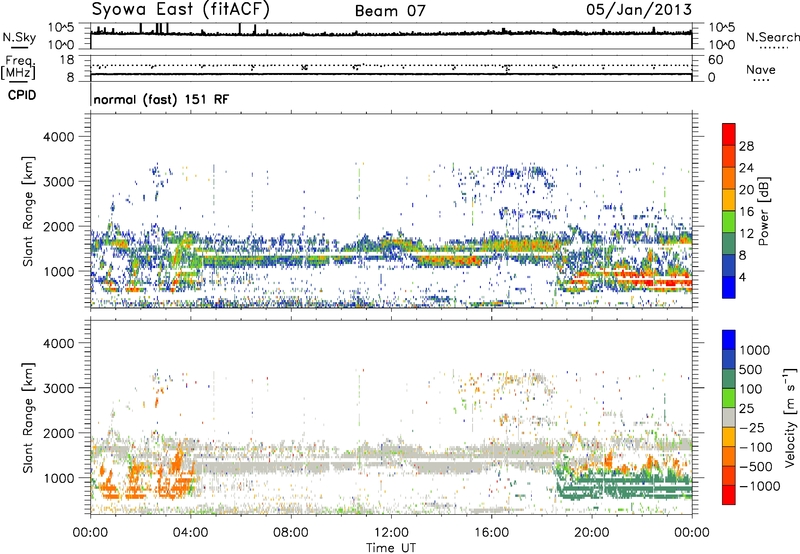Select the teal 100–500 velocity swatch
The width and height of the screenshot is (800, 554).
(729, 379)
